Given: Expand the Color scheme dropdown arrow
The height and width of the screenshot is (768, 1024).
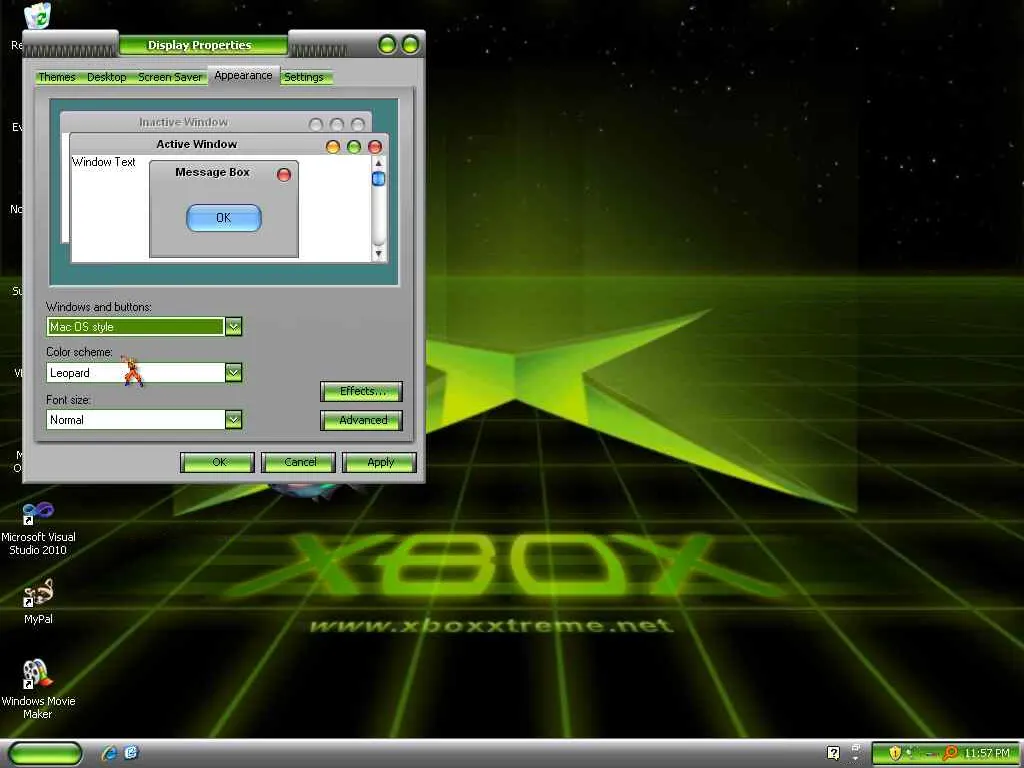Looking at the screenshot, I should point(233,373).
